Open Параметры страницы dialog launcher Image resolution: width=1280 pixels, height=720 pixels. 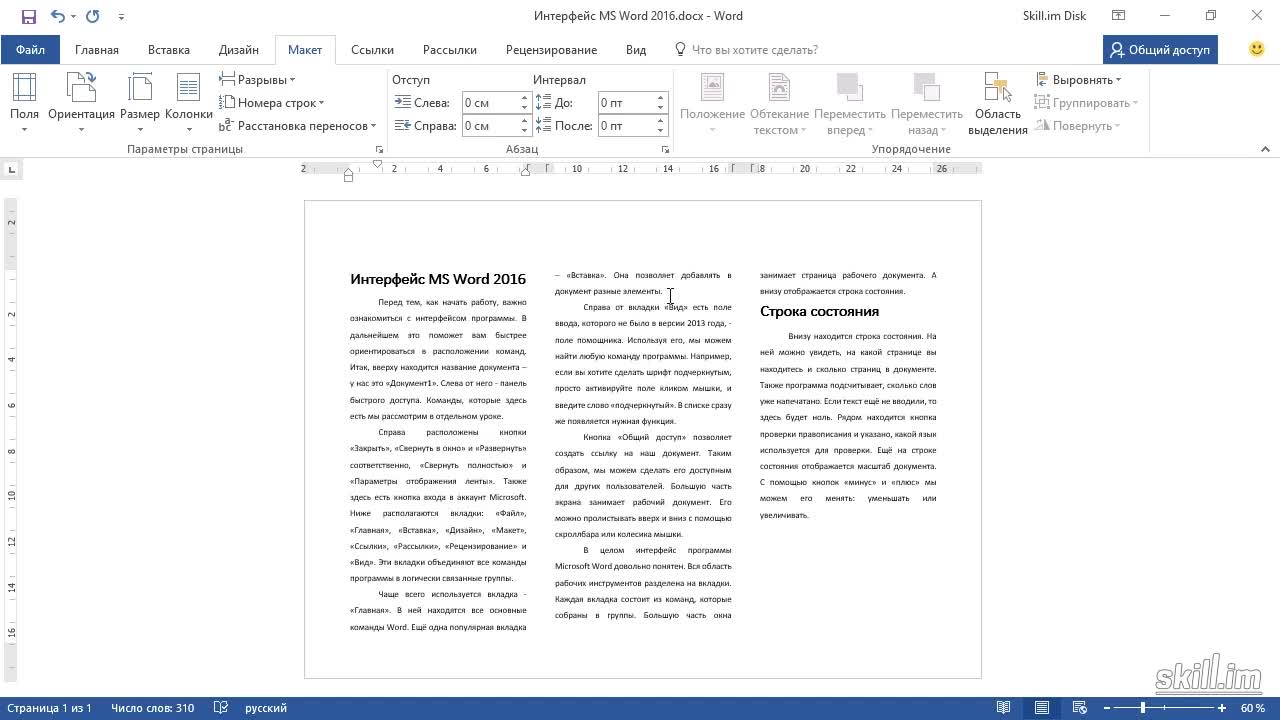tap(379, 149)
